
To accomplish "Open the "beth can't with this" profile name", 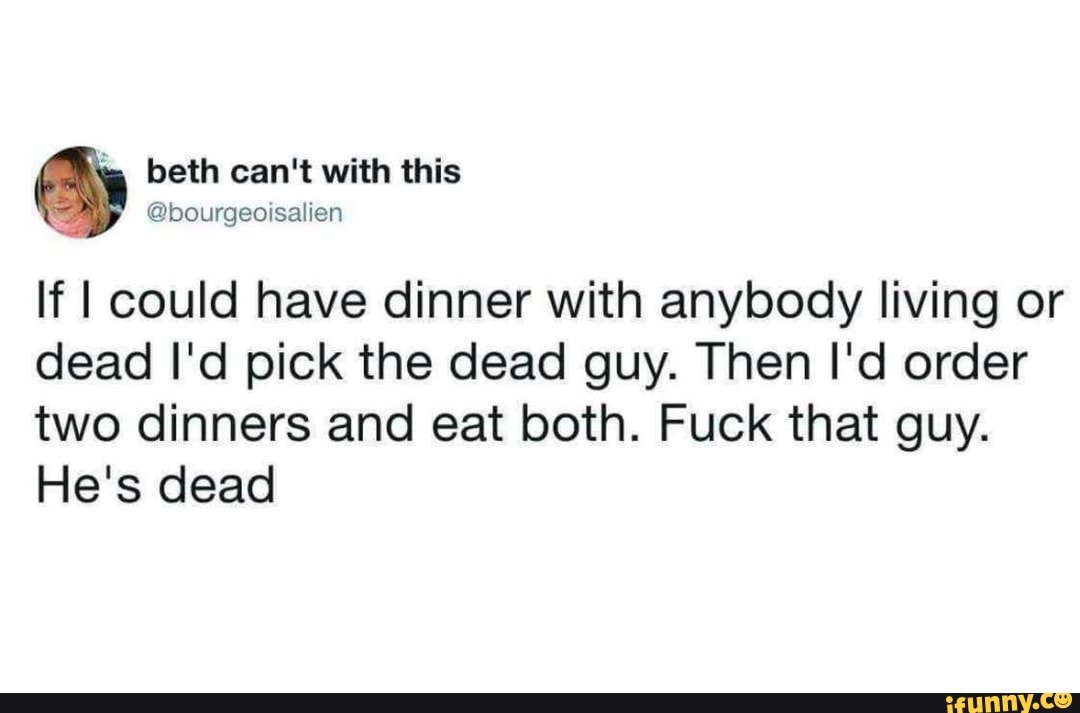I will pyautogui.click(x=304, y=173).
